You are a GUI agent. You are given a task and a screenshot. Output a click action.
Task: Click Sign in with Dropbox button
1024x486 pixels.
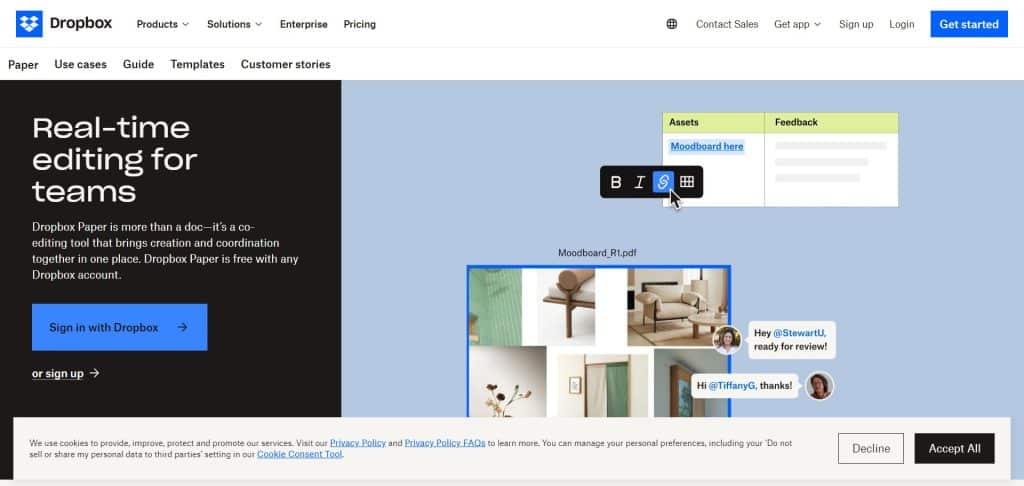(x=120, y=327)
